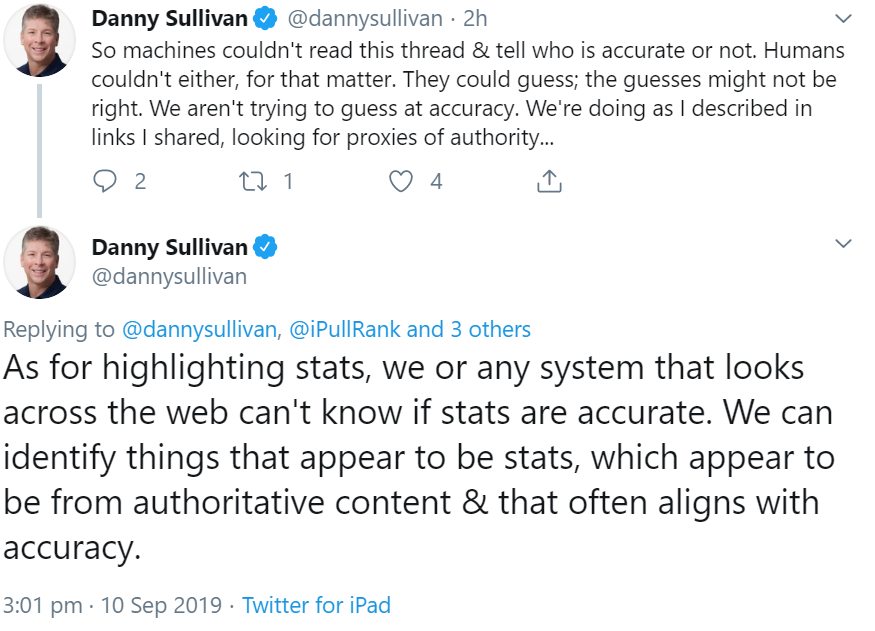The image size is (875, 631).
Task: Open the @dannysullivan handle under the lower tweet name
Action: [x=169, y=276]
